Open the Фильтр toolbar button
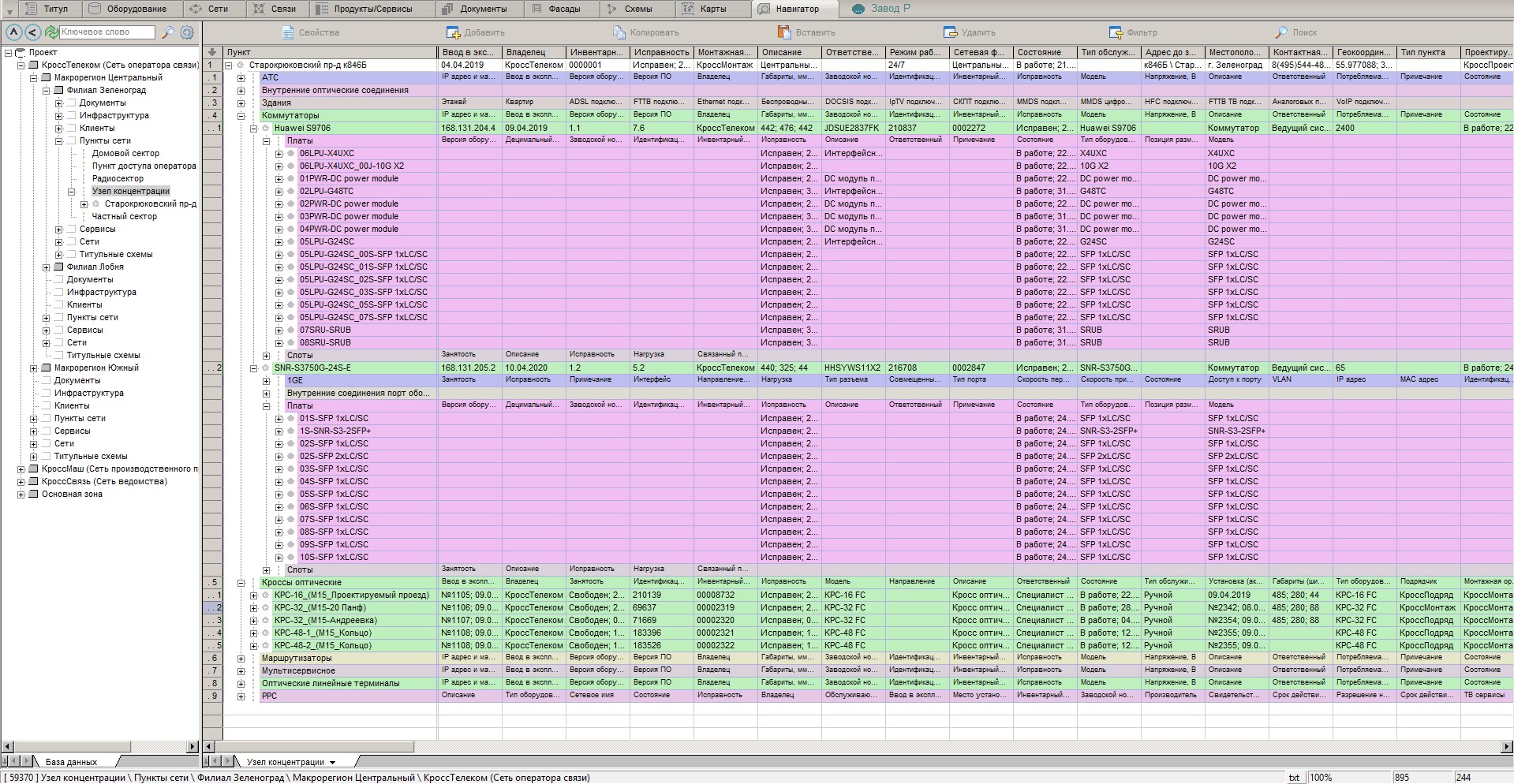Screen dimensions: 1514x784 [1133, 32]
